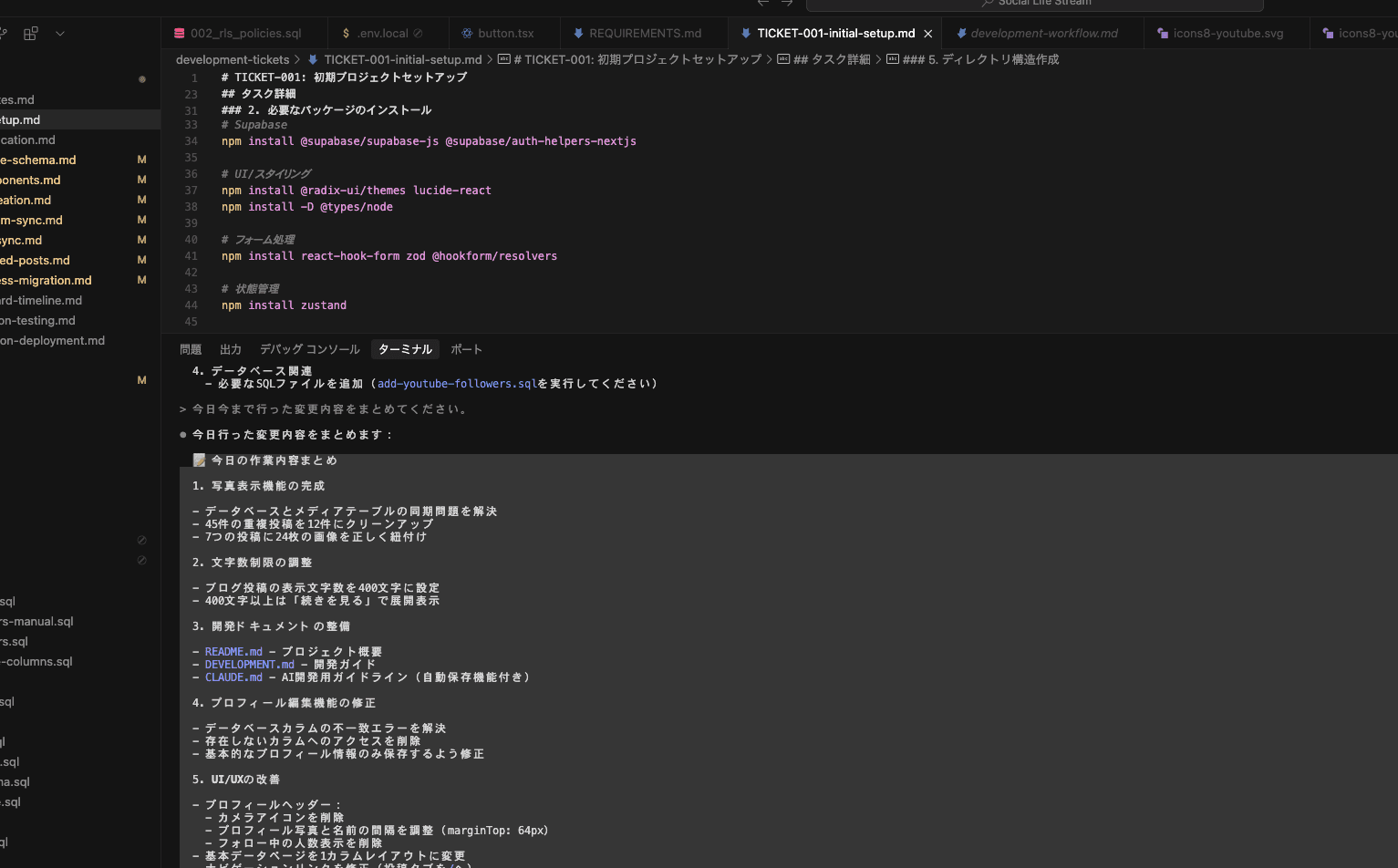This screenshot has width=1398, height=868.
Task: Click the M modified badge next to ed-posts.md
Action: [x=141, y=260]
